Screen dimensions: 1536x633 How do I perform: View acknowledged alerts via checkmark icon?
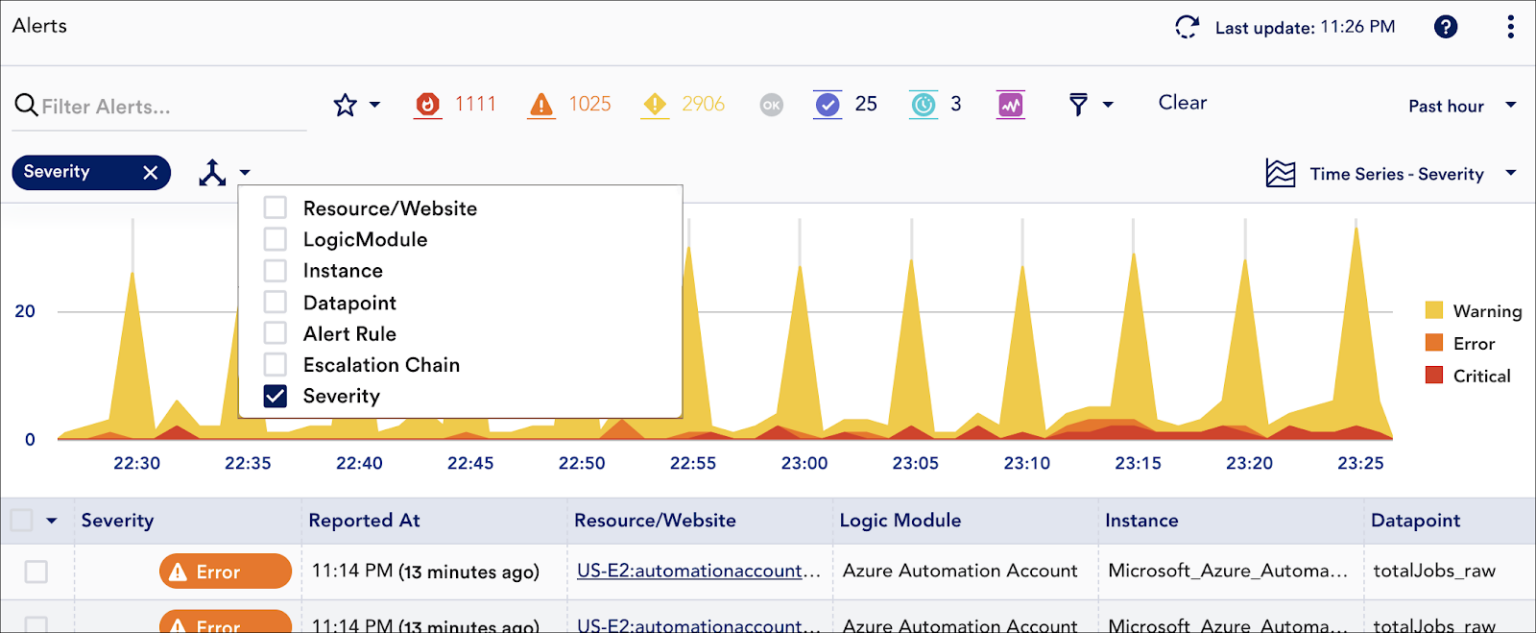(x=828, y=103)
